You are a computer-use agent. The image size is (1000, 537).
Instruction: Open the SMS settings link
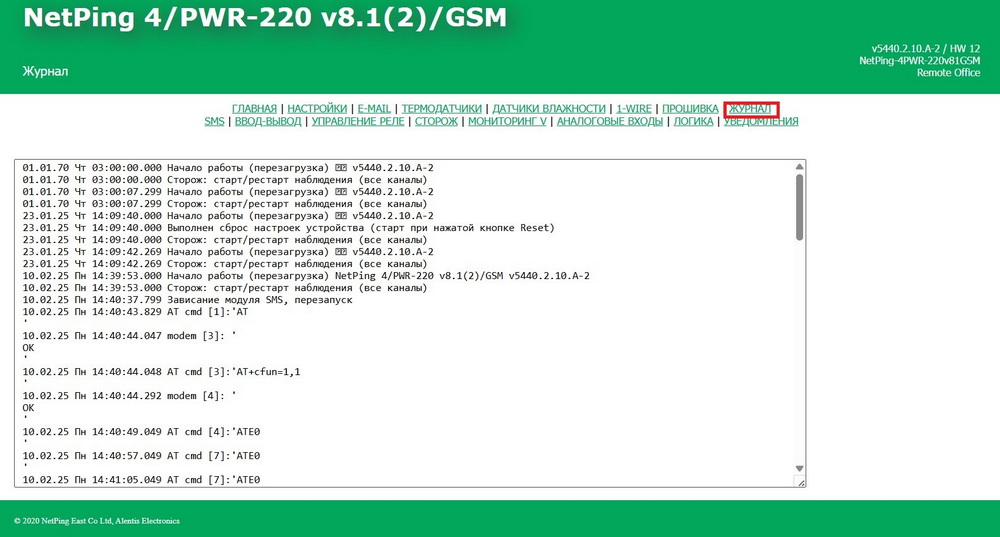[214, 122]
